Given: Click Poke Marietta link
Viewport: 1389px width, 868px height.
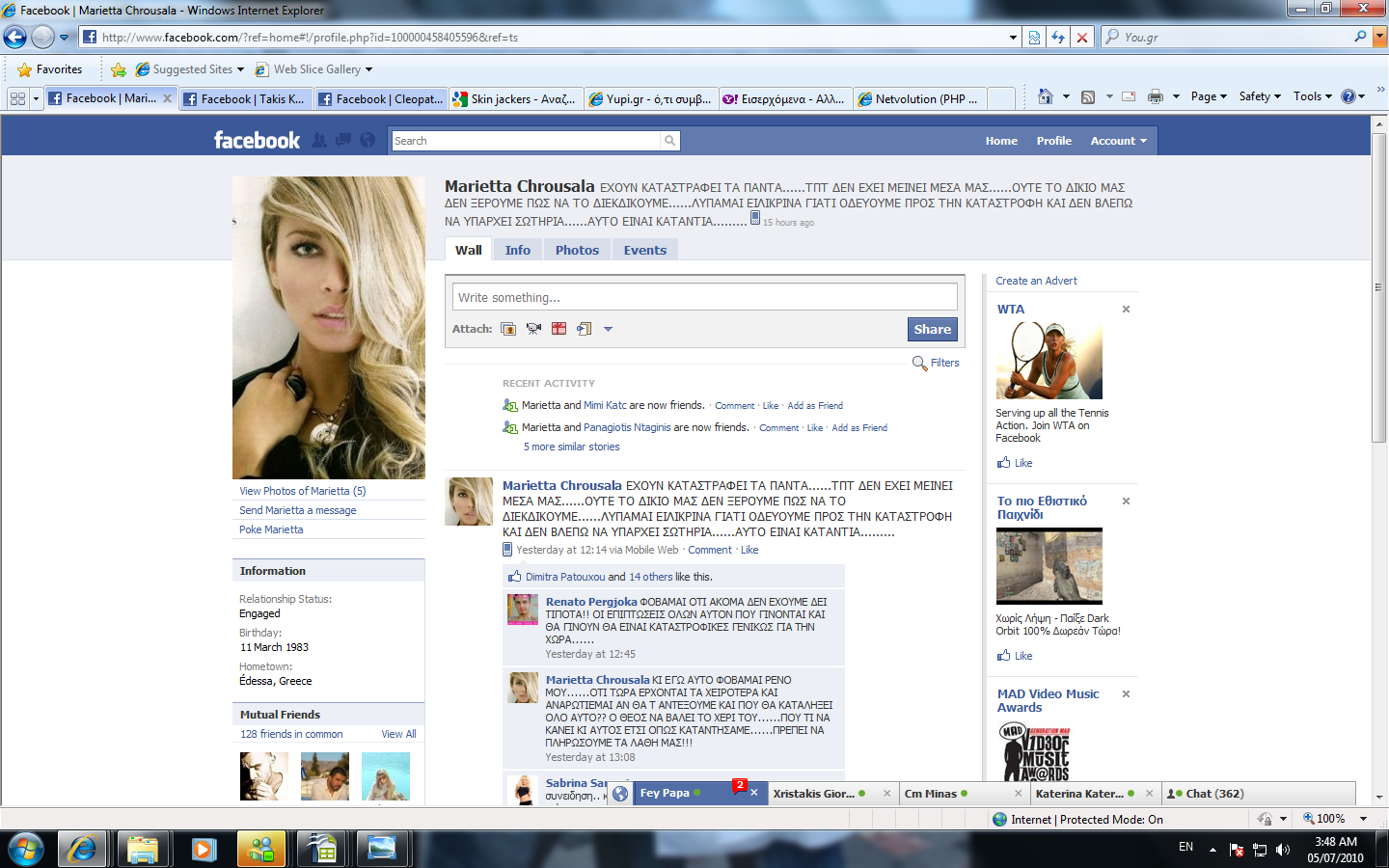Looking at the screenshot, I should pyautogui.click(x=271, y=529).
